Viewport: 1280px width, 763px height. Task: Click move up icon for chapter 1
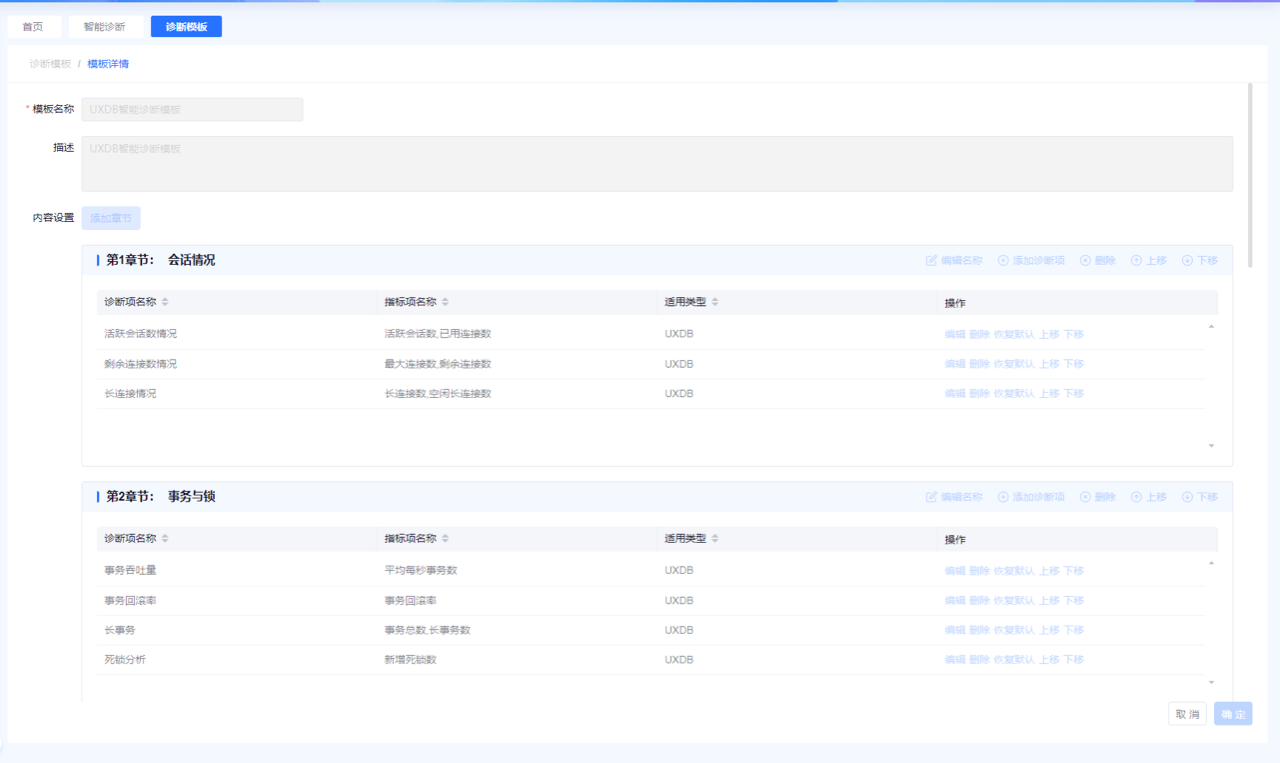coord(1136,260)
